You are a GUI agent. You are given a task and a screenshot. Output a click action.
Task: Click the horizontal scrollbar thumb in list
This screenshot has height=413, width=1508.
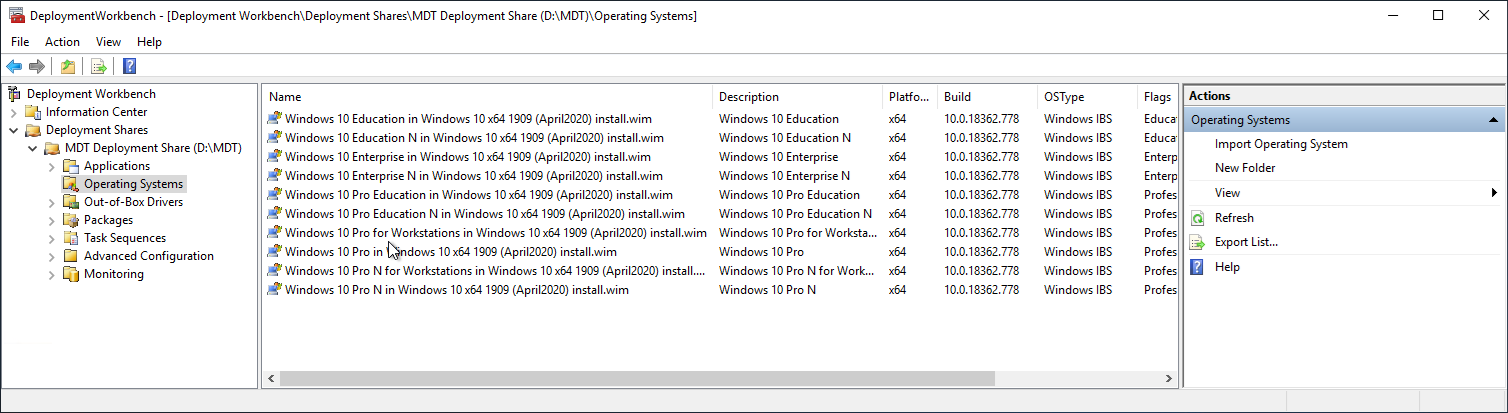tap(637, 379)
